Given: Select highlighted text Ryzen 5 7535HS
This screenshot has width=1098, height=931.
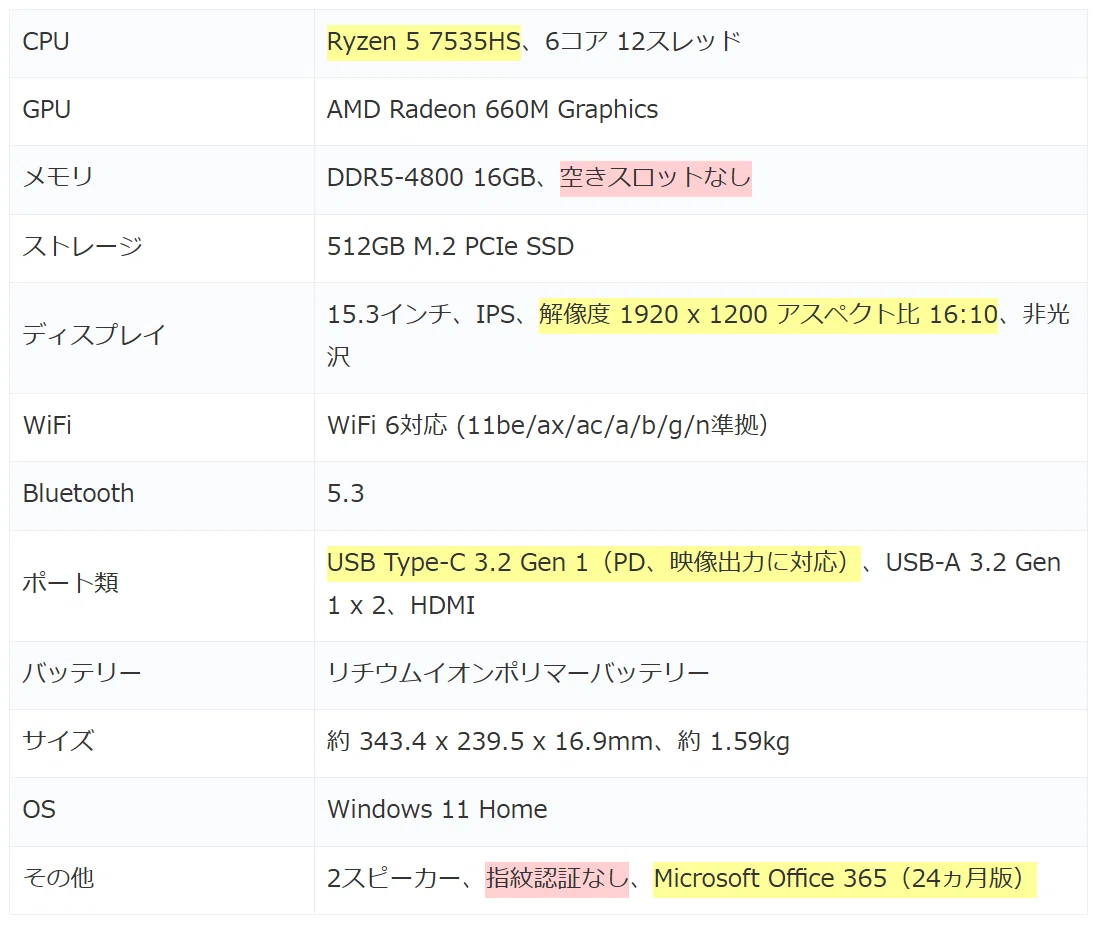Looking at the screenshot, I should (424, 41).
